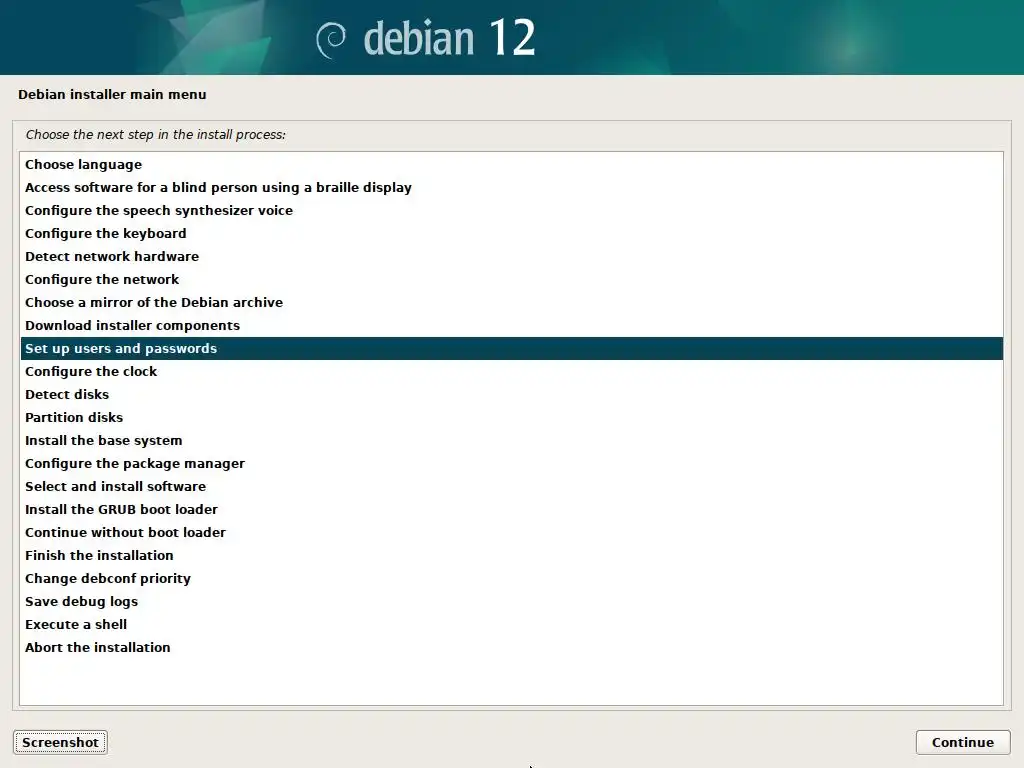This screenshot has height=768, width=1024.
Task: Pick Select and install software
Action: point(511,487)
